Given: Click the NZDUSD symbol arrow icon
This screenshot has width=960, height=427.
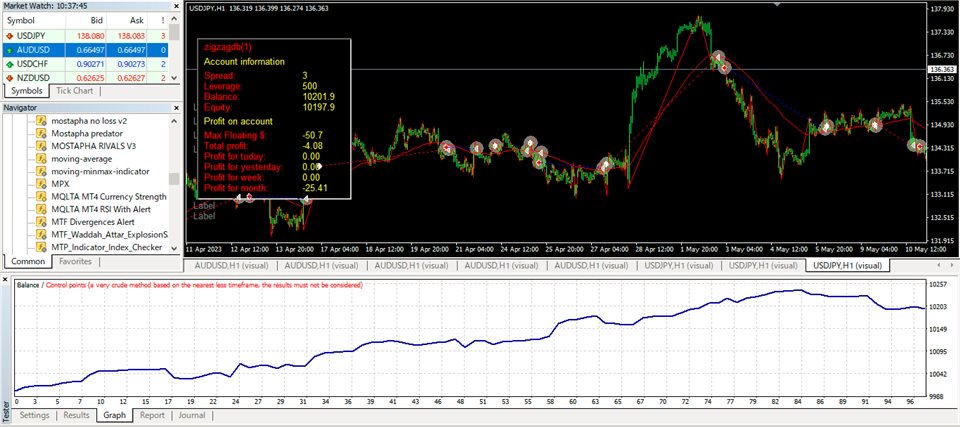Looking at the screenshot, I should click(10, 77).
